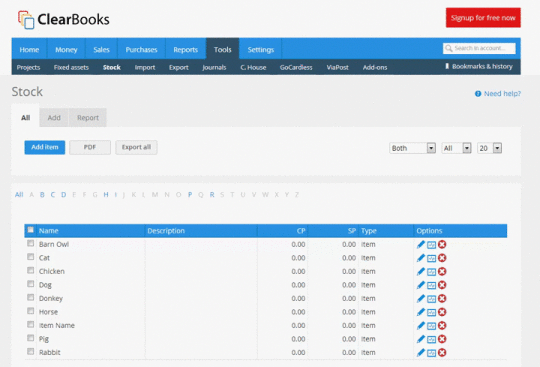Delete the Barn Owl item
The width and height of the screenshot is (540, 367).
coord(442,244)
